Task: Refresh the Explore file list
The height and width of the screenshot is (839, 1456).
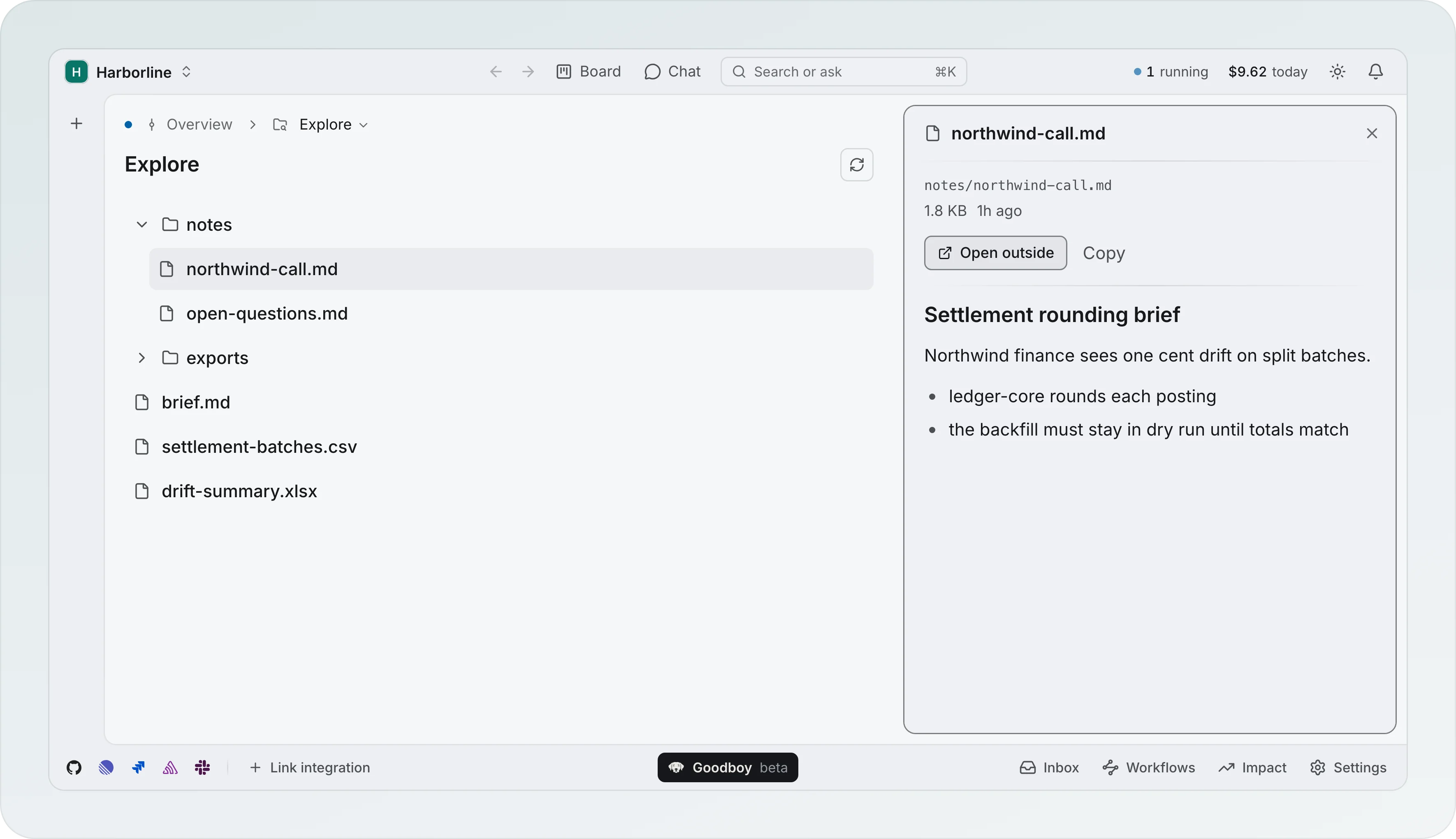Action: coord(856,165)
